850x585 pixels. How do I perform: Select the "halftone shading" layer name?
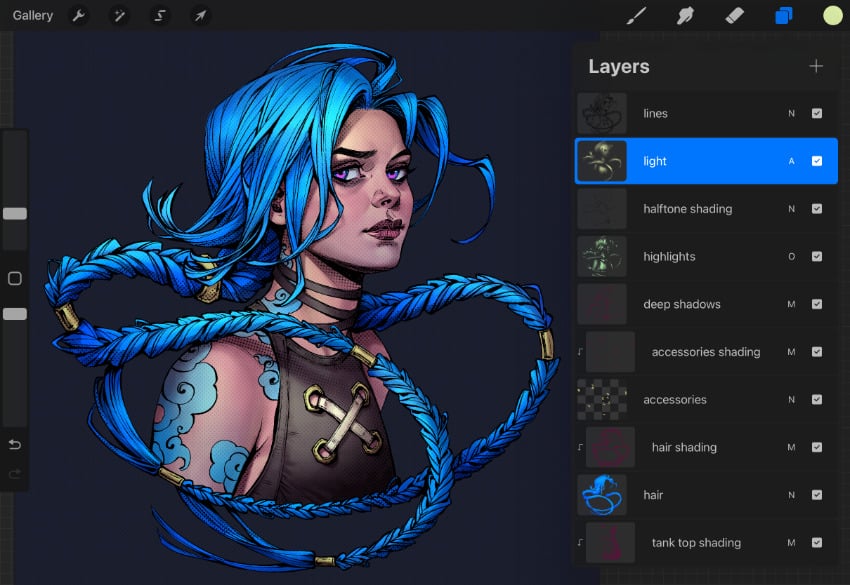click(x=687, y=209)
